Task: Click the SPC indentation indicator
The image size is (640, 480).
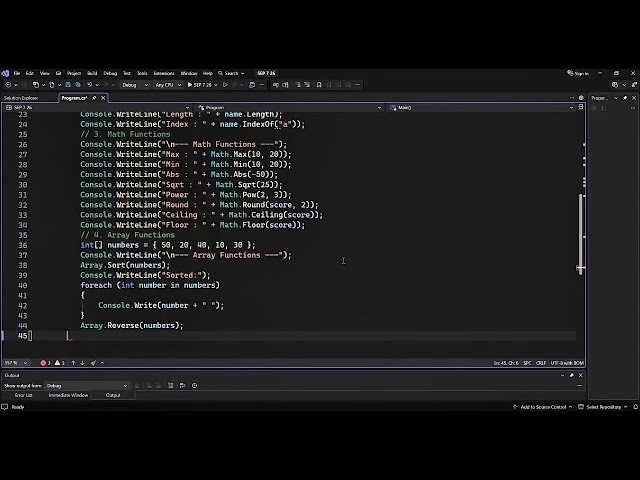Action: coord(527,363)
